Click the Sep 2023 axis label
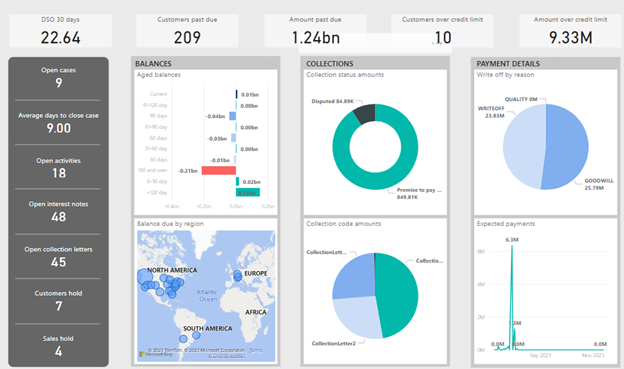 click(x=540, y=355)
